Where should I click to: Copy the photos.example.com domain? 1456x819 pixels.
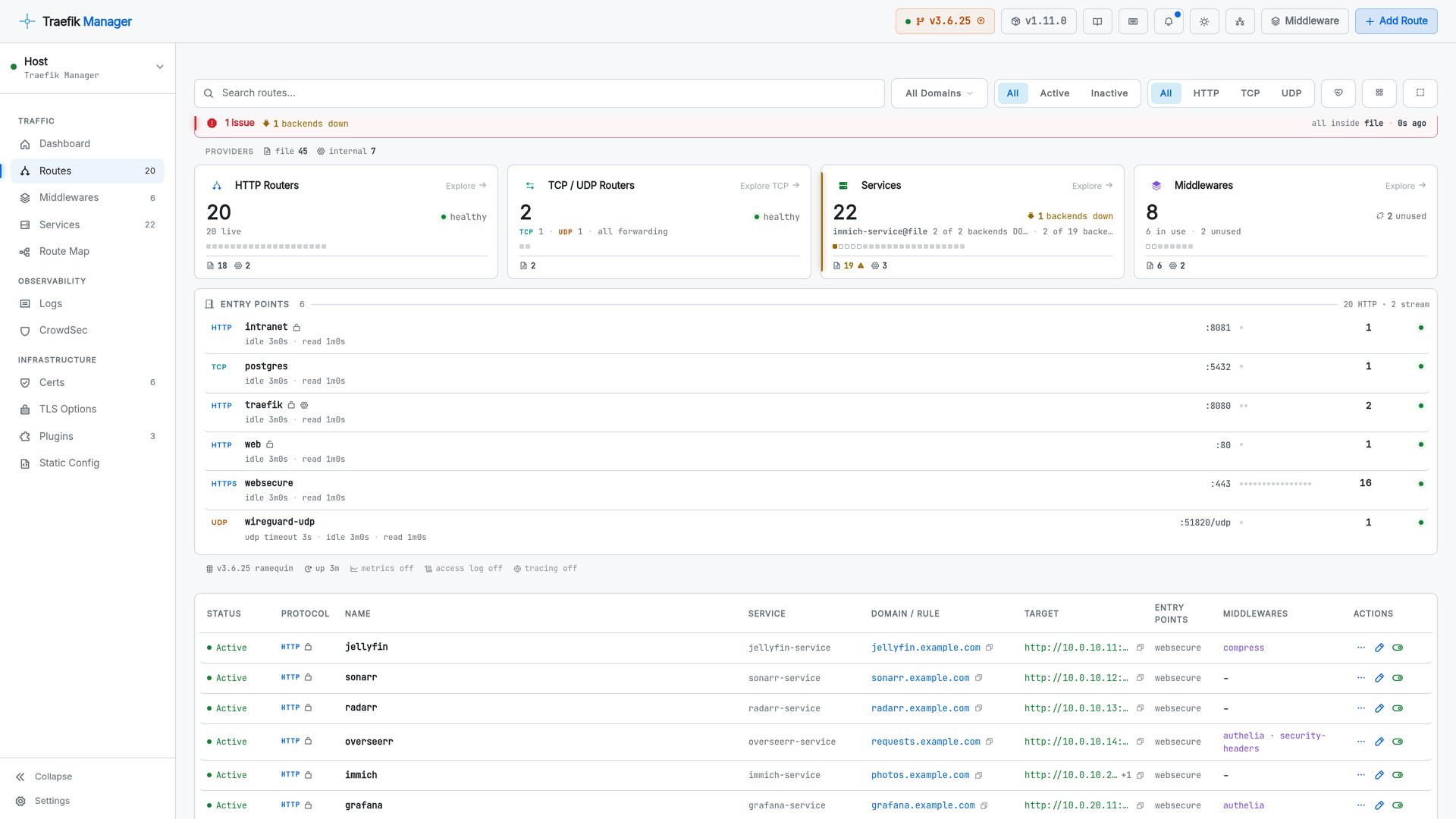(x=979, y=775)
